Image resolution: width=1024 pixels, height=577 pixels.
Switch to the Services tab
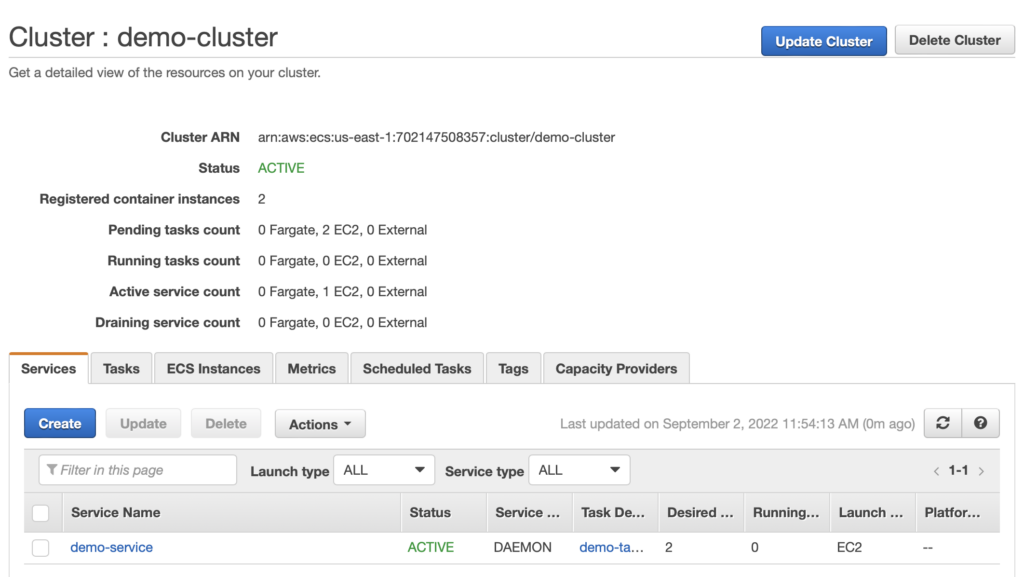pyautogui.click(x=48, y=369)
